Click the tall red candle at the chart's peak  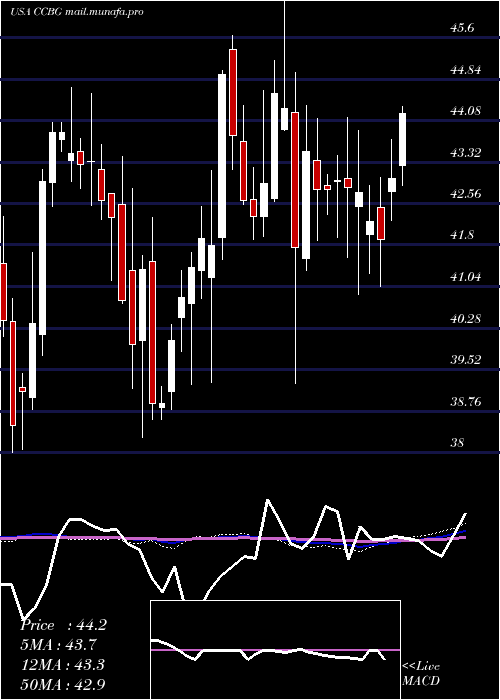[x=233, y=92]
